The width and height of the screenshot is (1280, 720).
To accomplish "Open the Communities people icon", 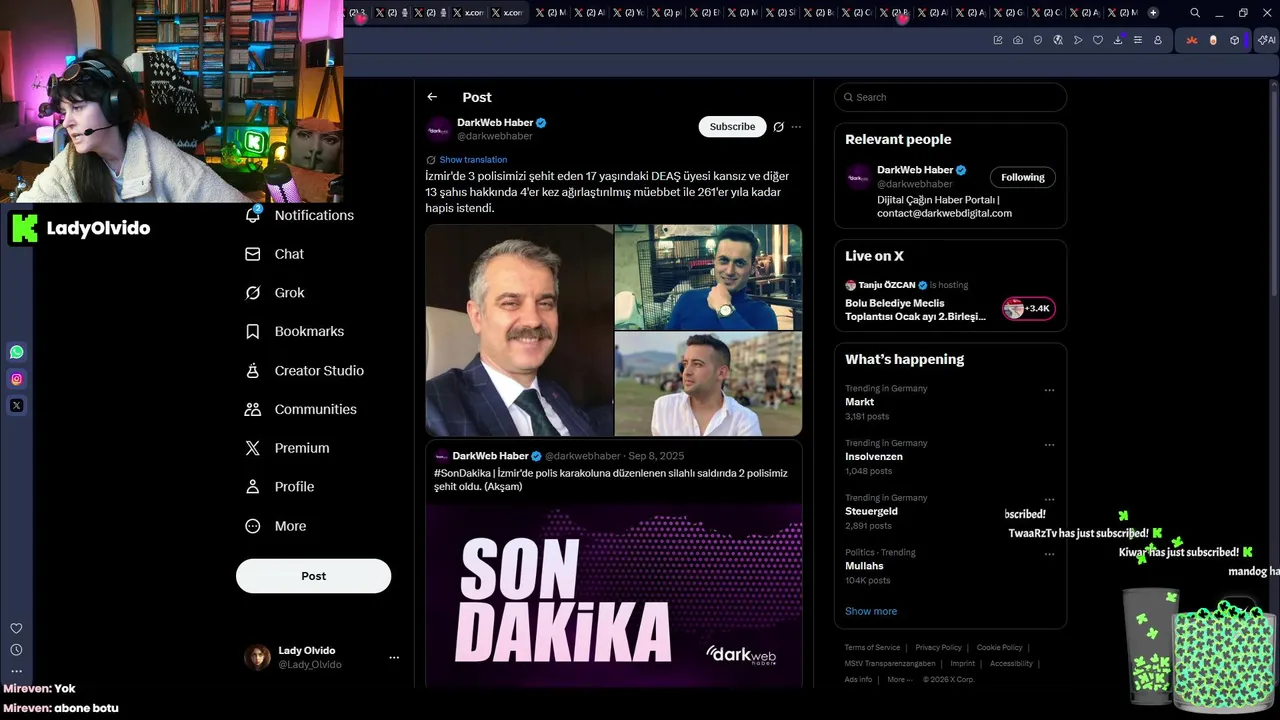I will tap(253, 409).
